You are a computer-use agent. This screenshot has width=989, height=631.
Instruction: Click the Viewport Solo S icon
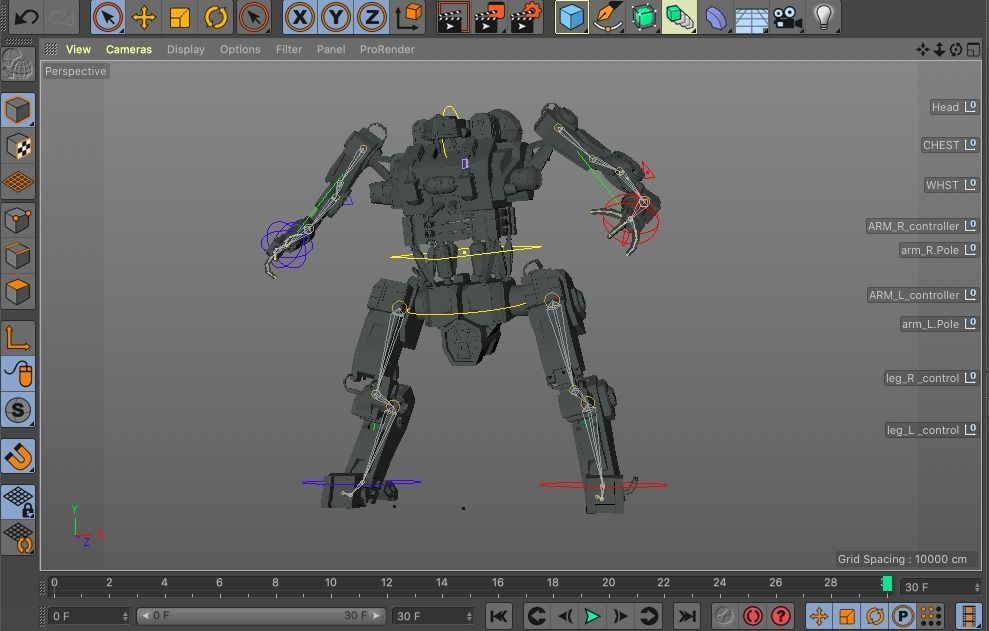[x=19, y=410]
